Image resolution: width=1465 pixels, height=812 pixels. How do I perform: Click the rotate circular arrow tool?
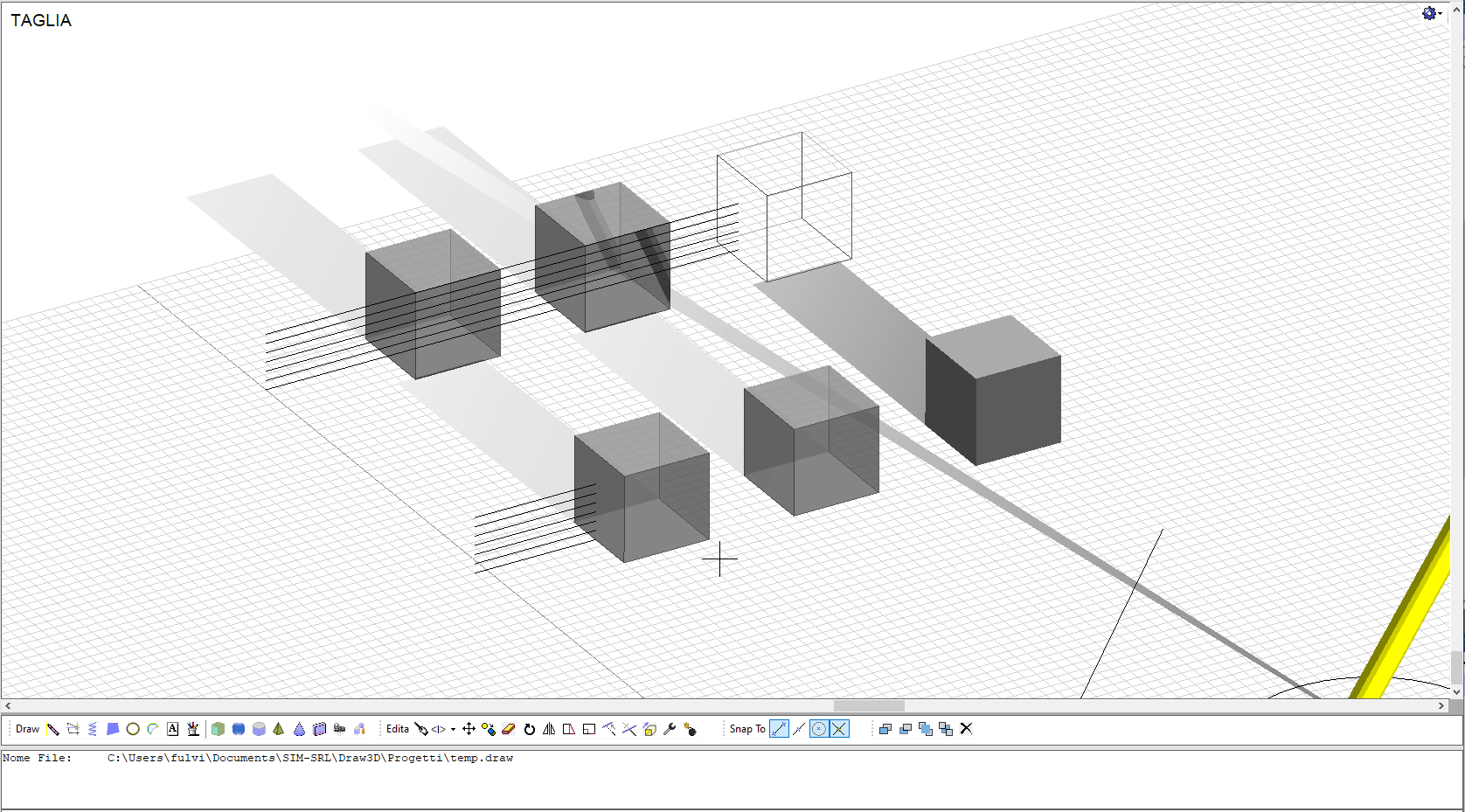coord(529,729)
